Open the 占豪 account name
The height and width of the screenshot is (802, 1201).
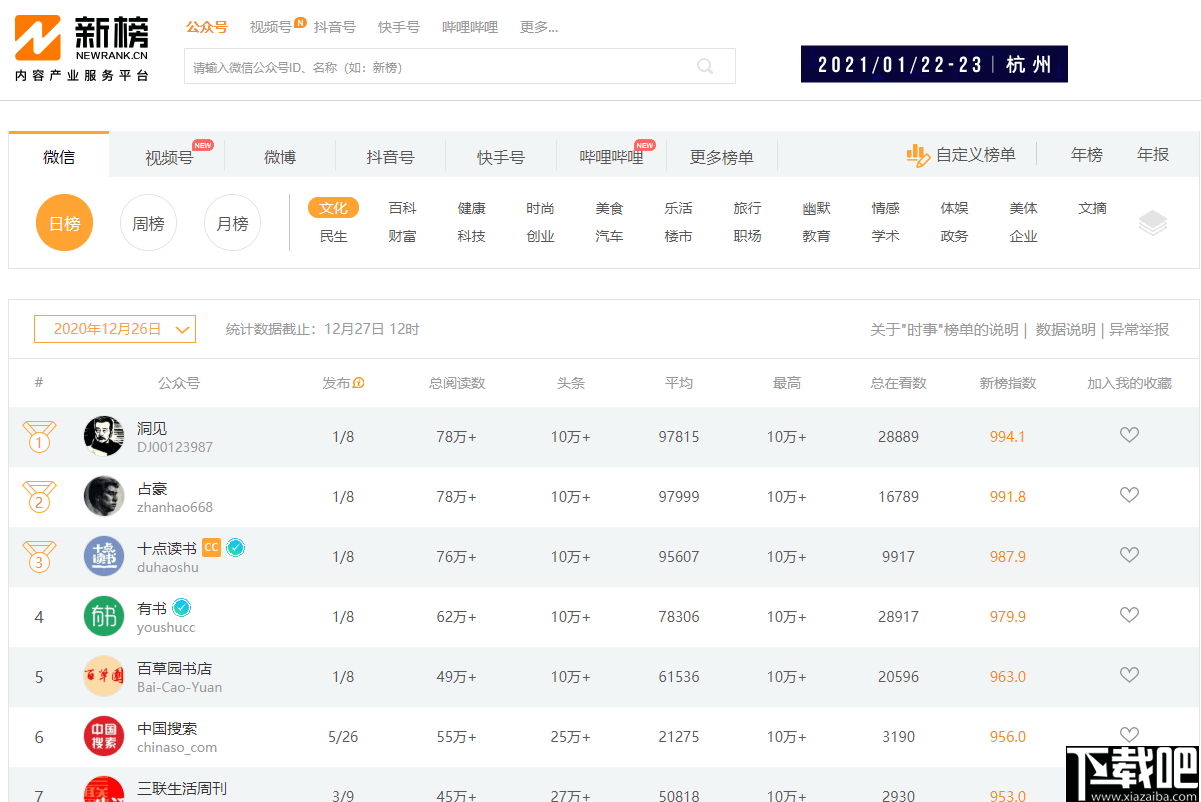[152, 488]
